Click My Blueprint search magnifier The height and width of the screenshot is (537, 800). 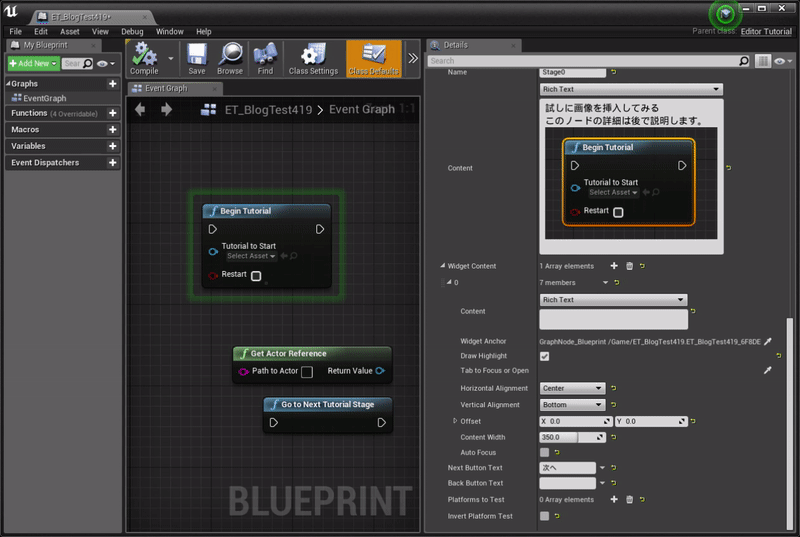87,63
